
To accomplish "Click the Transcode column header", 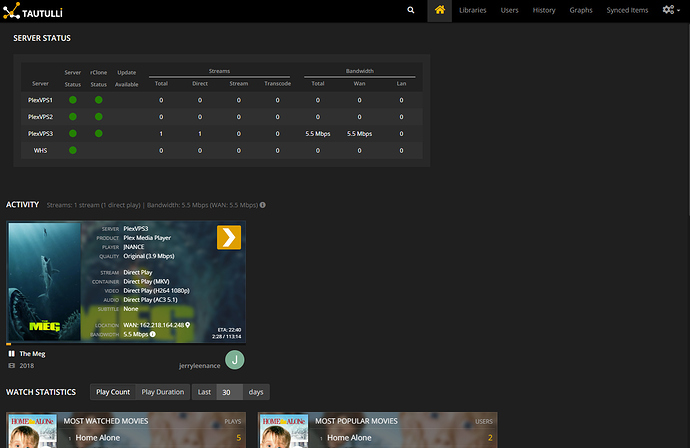I will [277, 84].
